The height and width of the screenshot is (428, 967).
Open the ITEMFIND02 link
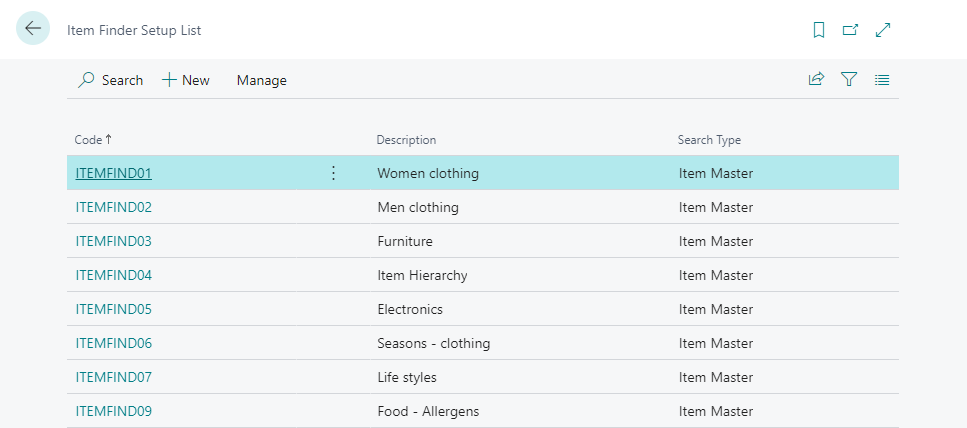pyautogui.click(x=113, y=207)
